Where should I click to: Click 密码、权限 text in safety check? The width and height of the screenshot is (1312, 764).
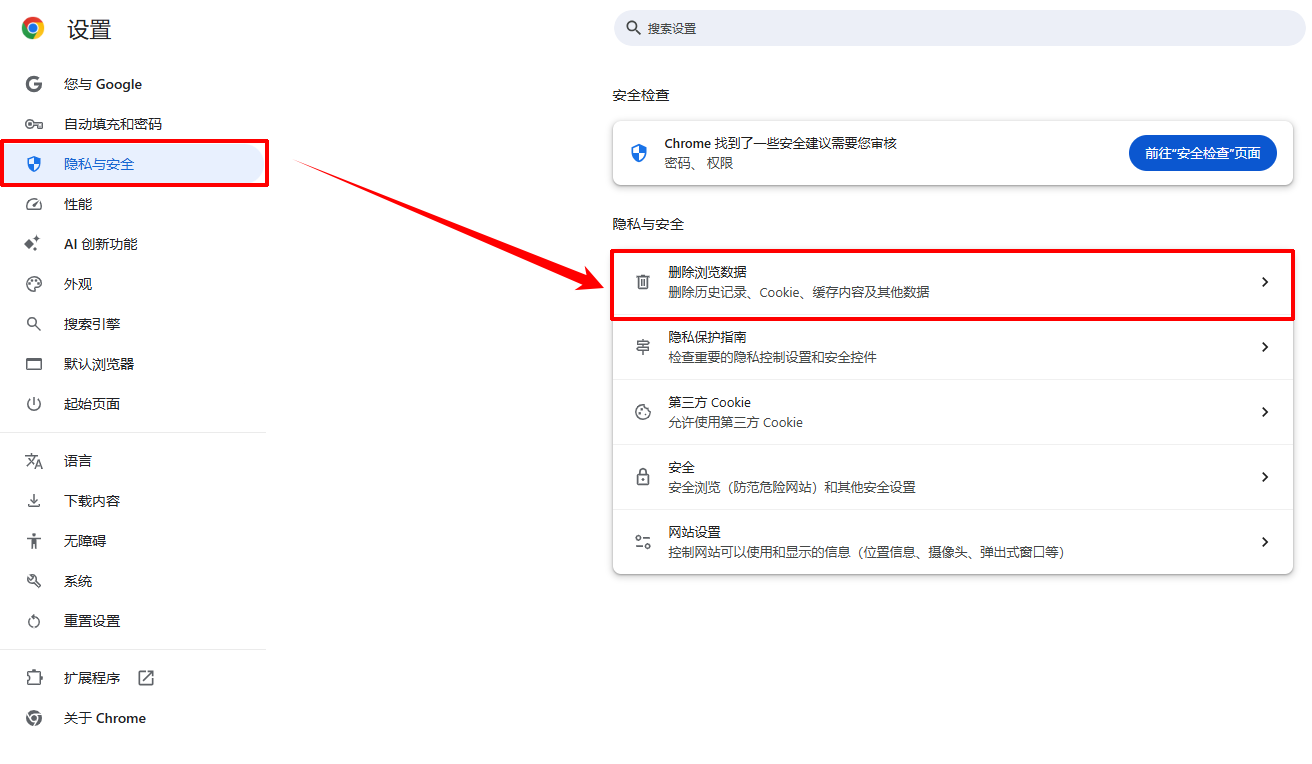pos(699,163)
